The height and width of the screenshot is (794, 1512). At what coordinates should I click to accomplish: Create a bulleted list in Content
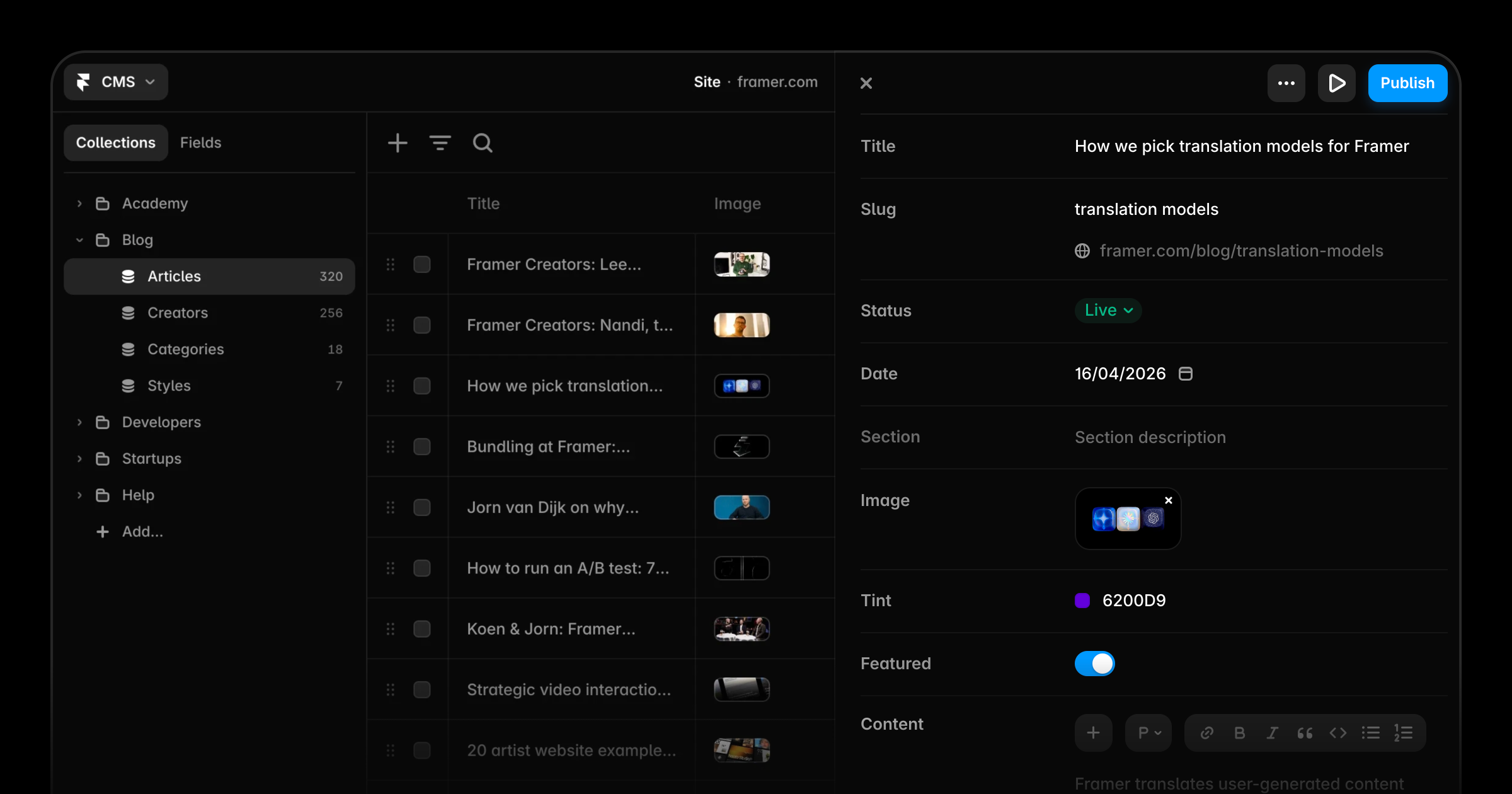(1370, 733)
